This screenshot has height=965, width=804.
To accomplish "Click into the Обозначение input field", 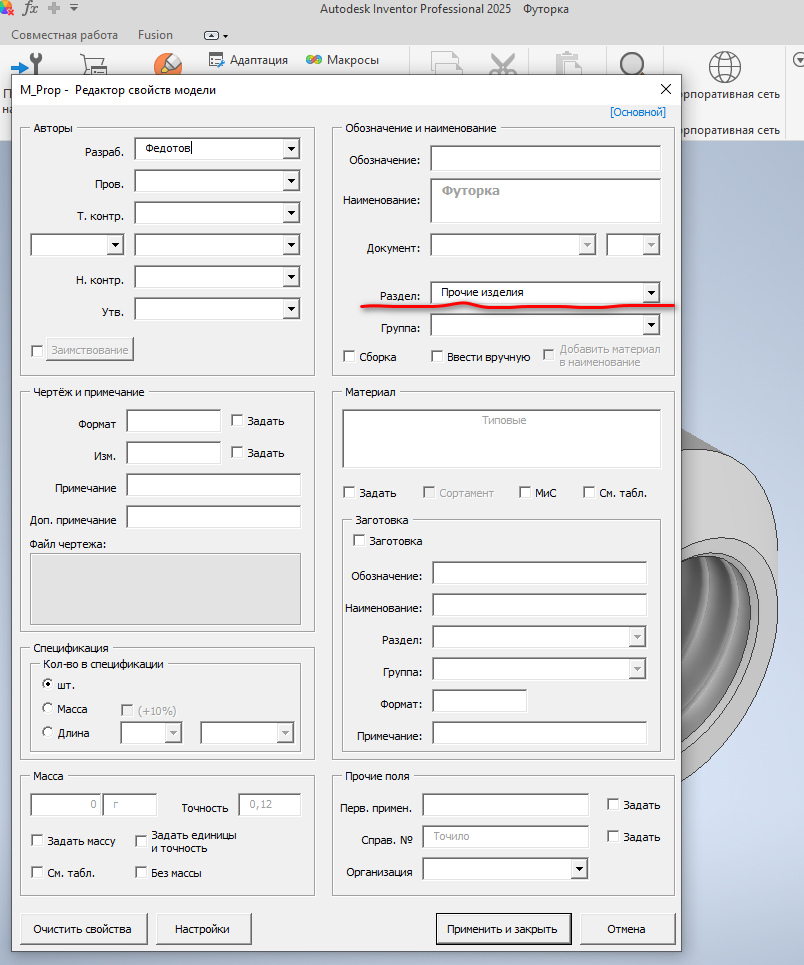I will pyautogui.click(x=545, y=158).
